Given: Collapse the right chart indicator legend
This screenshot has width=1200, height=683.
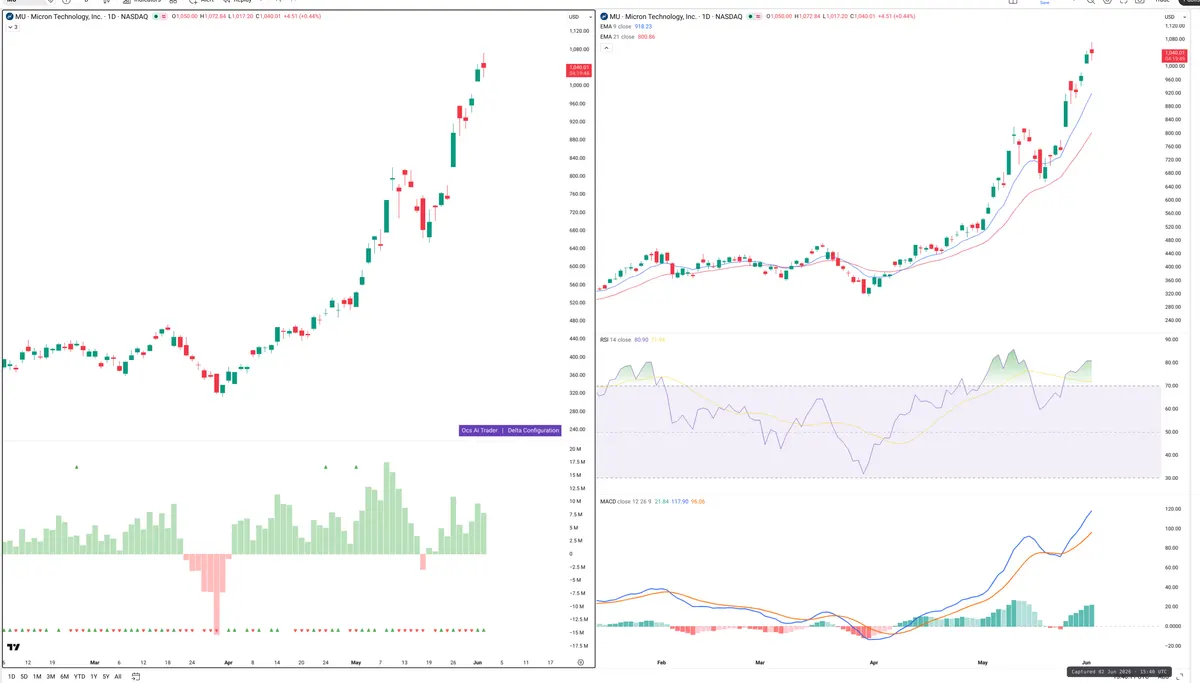Looking at the screenshot, I should click(605, 48).
